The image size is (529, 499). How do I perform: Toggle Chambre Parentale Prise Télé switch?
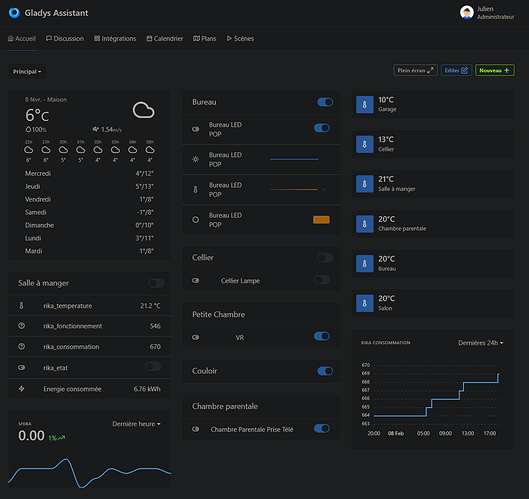[x=322, y=428]
